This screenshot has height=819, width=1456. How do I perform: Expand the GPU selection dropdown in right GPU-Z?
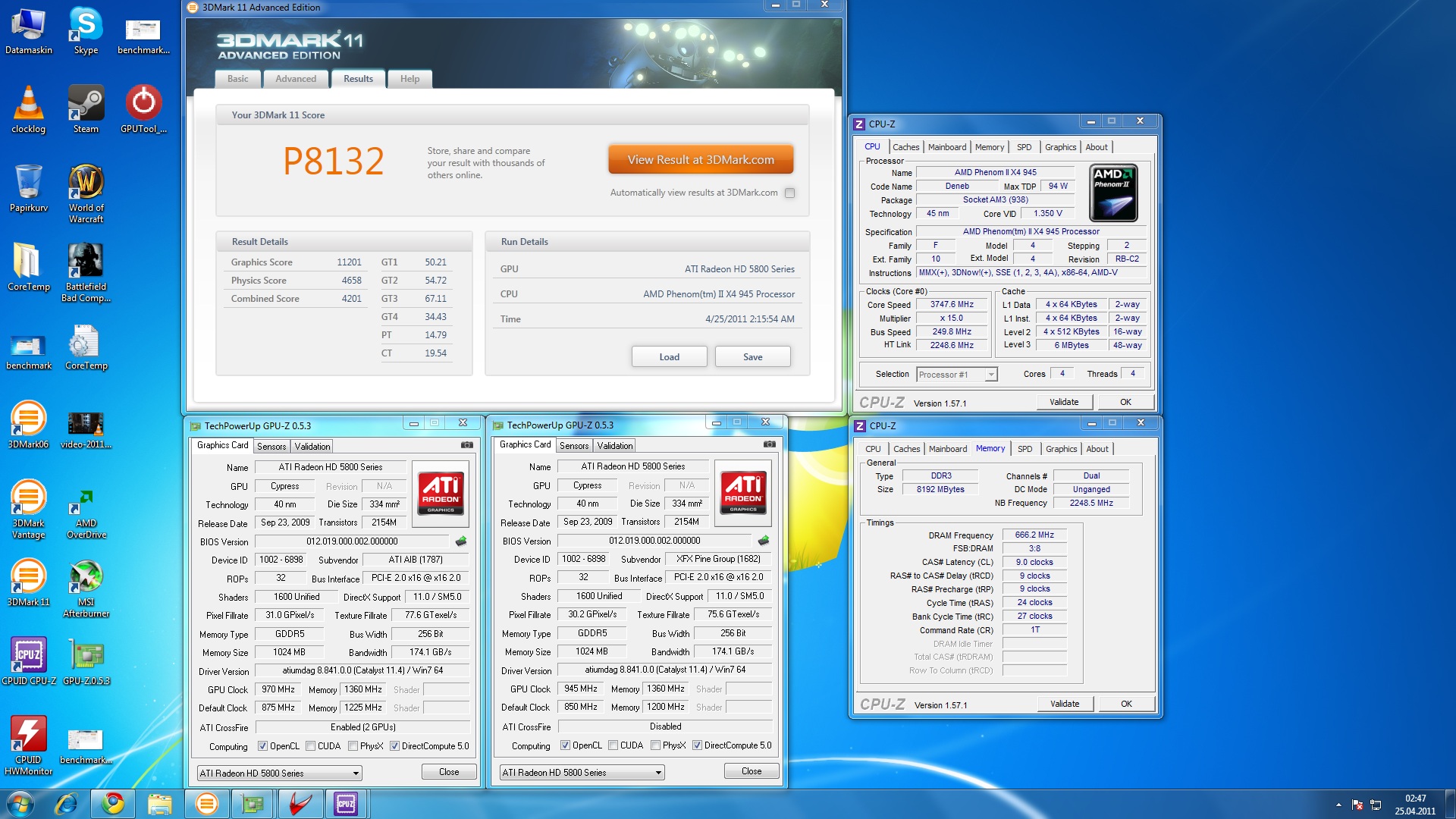click(657, 773)
